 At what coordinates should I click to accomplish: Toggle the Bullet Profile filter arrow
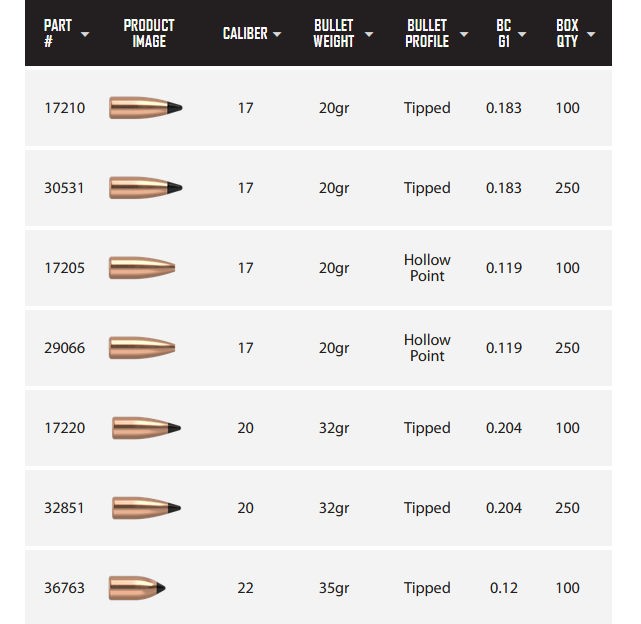465,34
